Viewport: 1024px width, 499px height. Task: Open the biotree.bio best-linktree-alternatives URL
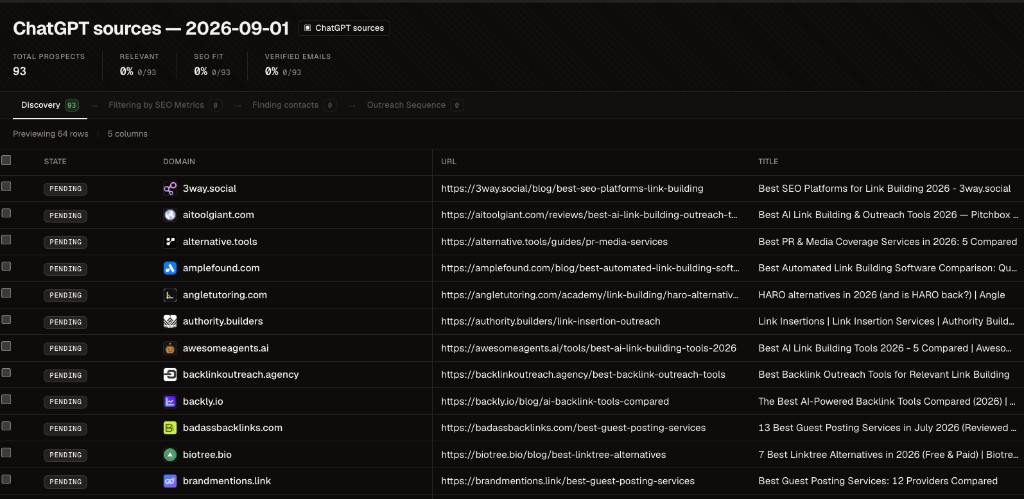[x=554, y=455]
